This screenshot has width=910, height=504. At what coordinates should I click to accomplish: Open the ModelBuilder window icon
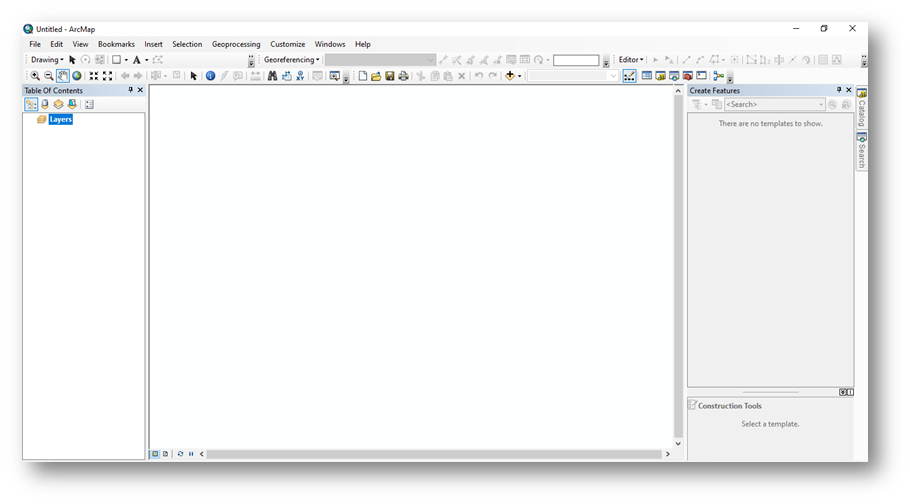click(x=718, y=75)
